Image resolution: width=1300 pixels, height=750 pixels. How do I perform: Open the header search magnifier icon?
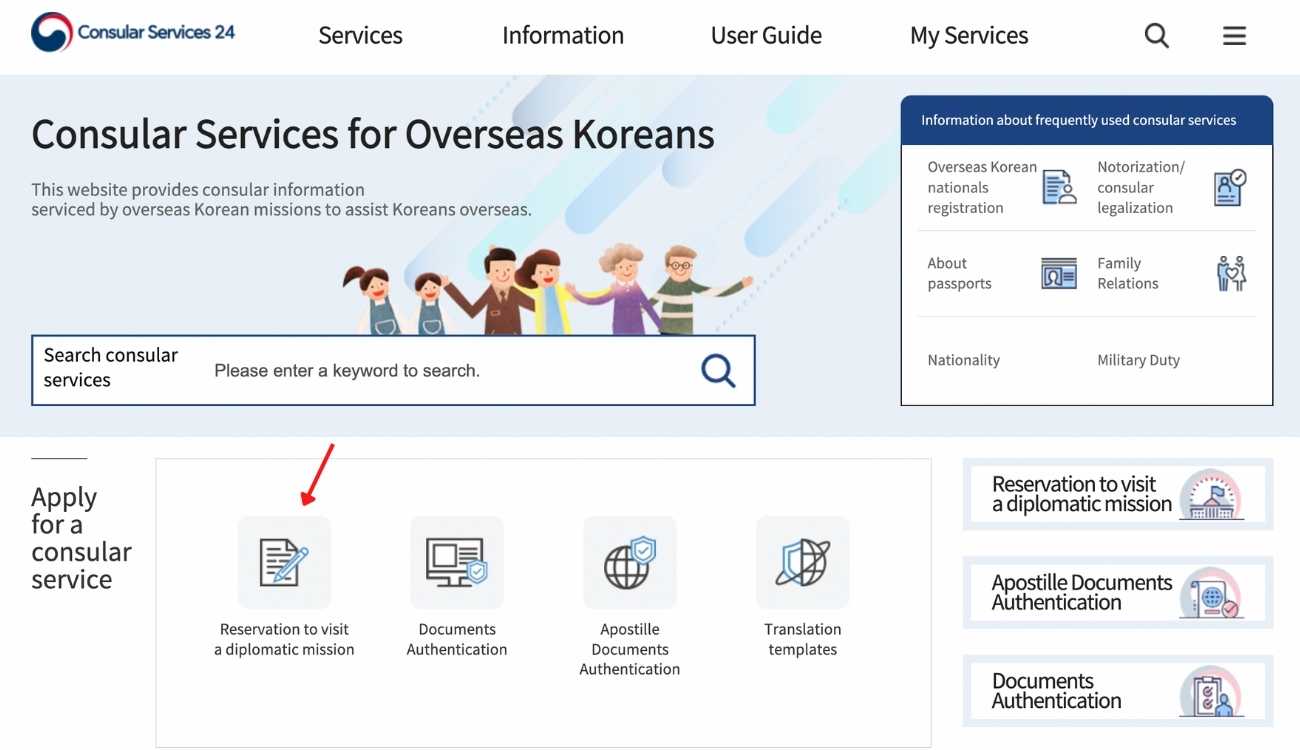[x=1156, y=36]
